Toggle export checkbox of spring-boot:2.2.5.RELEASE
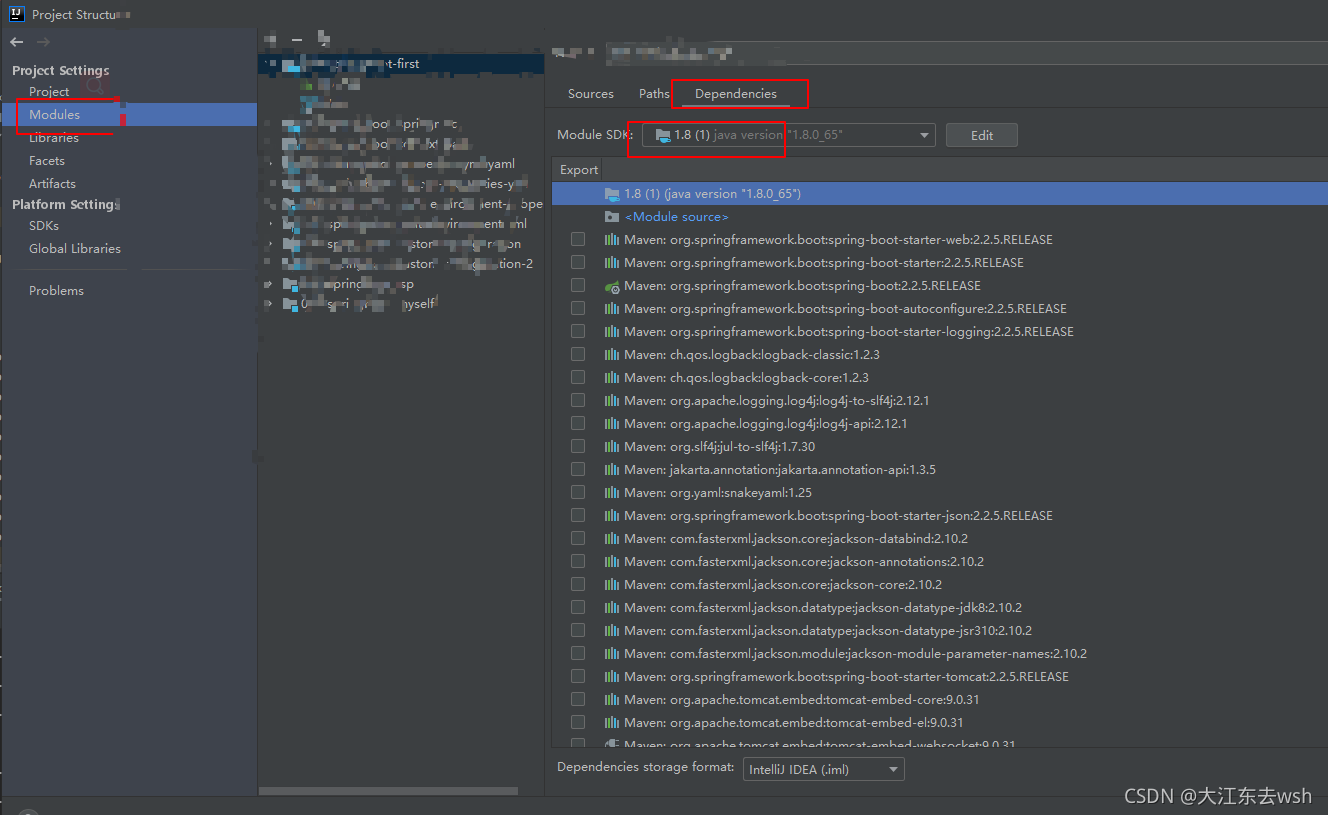The width and height of the screenshot is (1328, 815). point(578,286)
